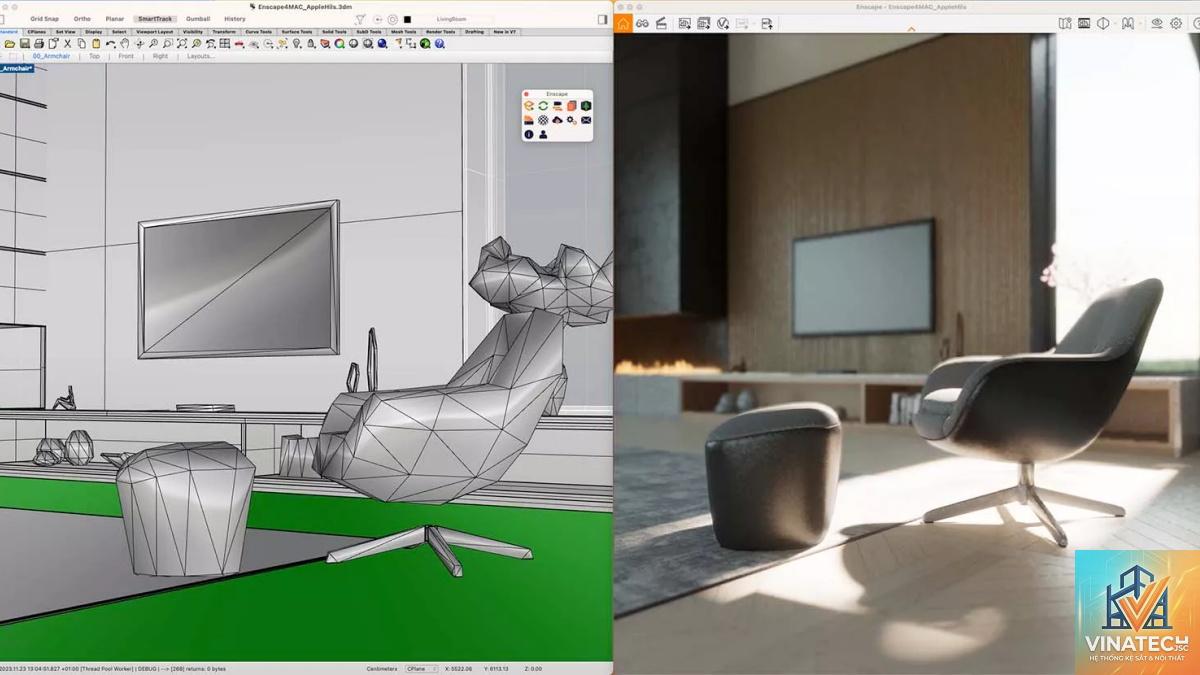The image size is (1200, 675).
Task: Expand the Layouts viewport tab menu
Action: coord(201,56)
